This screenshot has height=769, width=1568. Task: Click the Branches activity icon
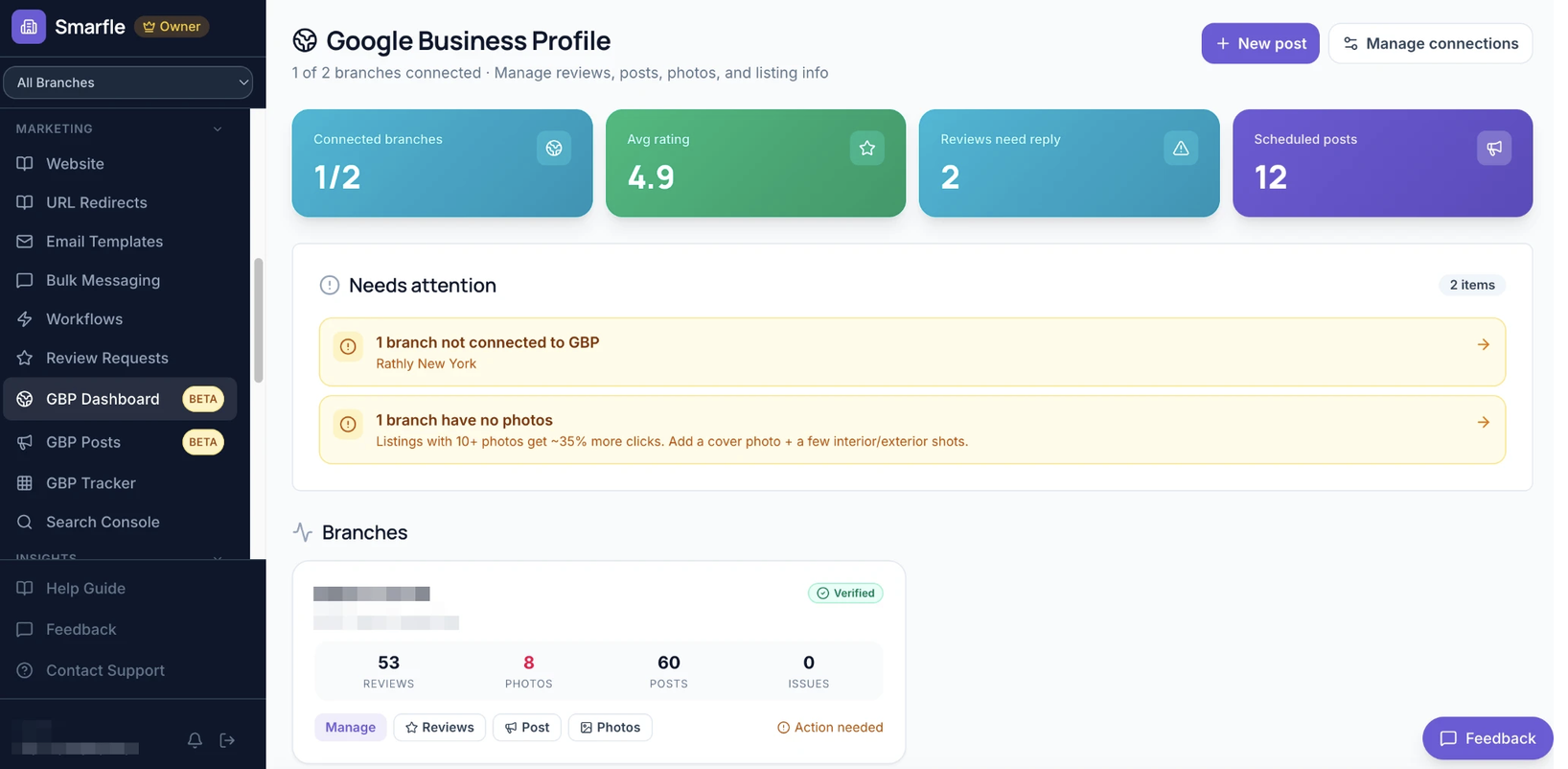(303, 532)
